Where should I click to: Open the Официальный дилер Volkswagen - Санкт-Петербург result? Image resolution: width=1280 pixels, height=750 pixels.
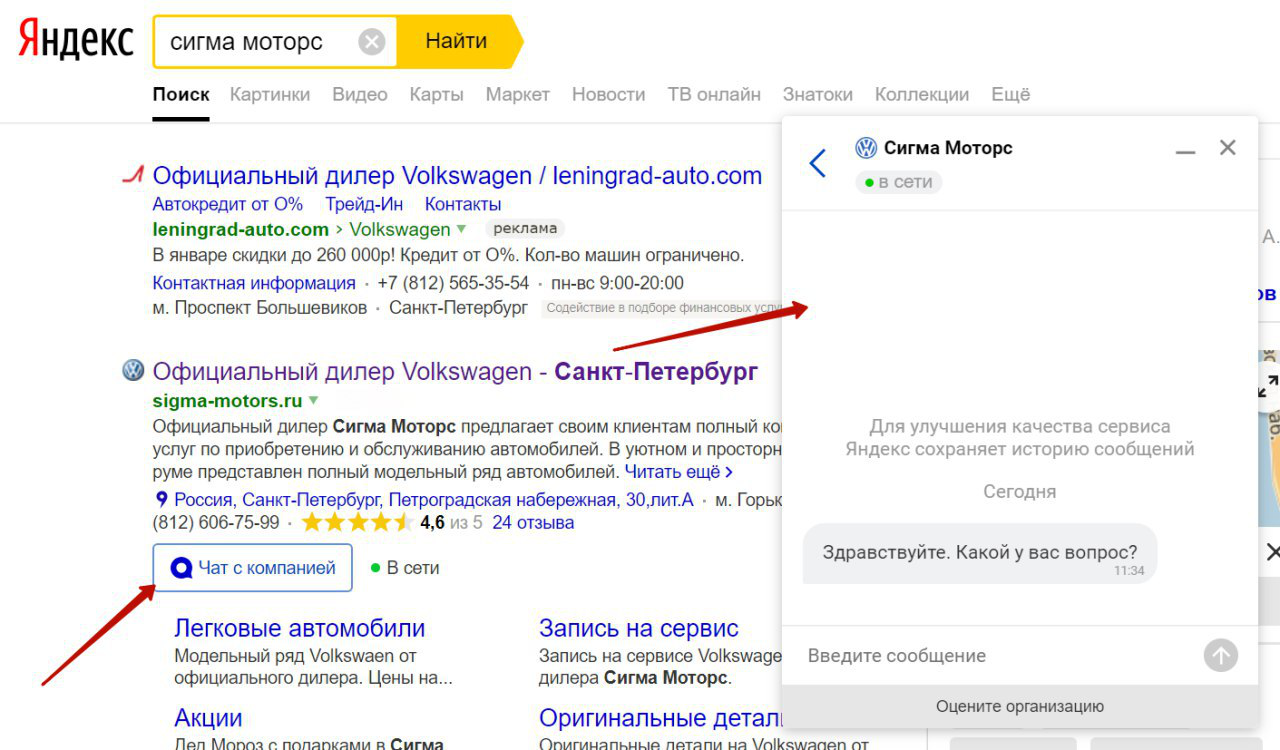coord(455,372)
